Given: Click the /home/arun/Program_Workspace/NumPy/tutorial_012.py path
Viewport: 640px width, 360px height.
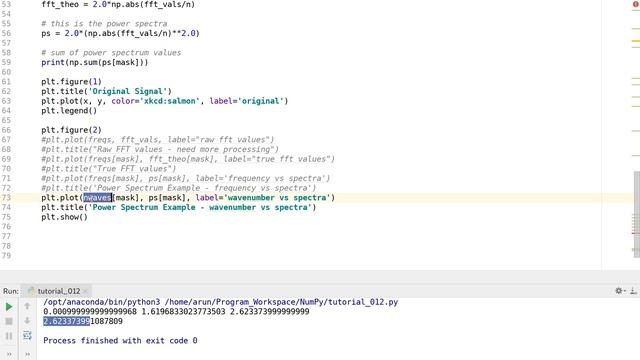Looking at the screenshot, I should (x=281, y=302).
